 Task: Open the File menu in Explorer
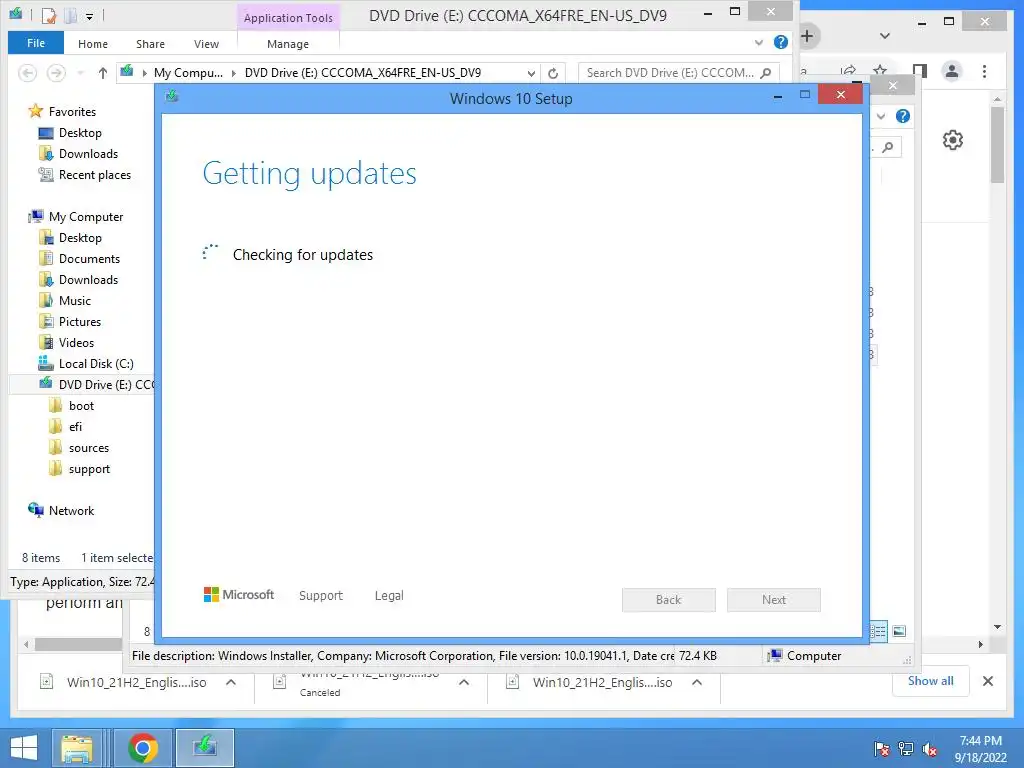(x=36, y=43)
